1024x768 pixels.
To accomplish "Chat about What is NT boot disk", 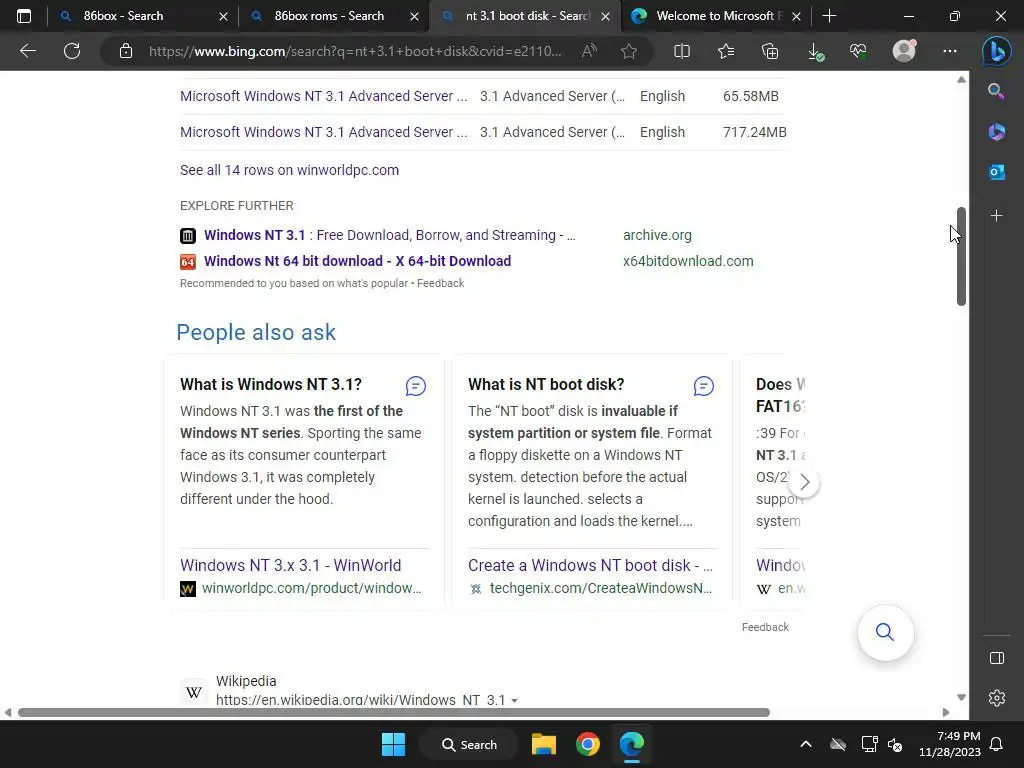I will (703, 386).
